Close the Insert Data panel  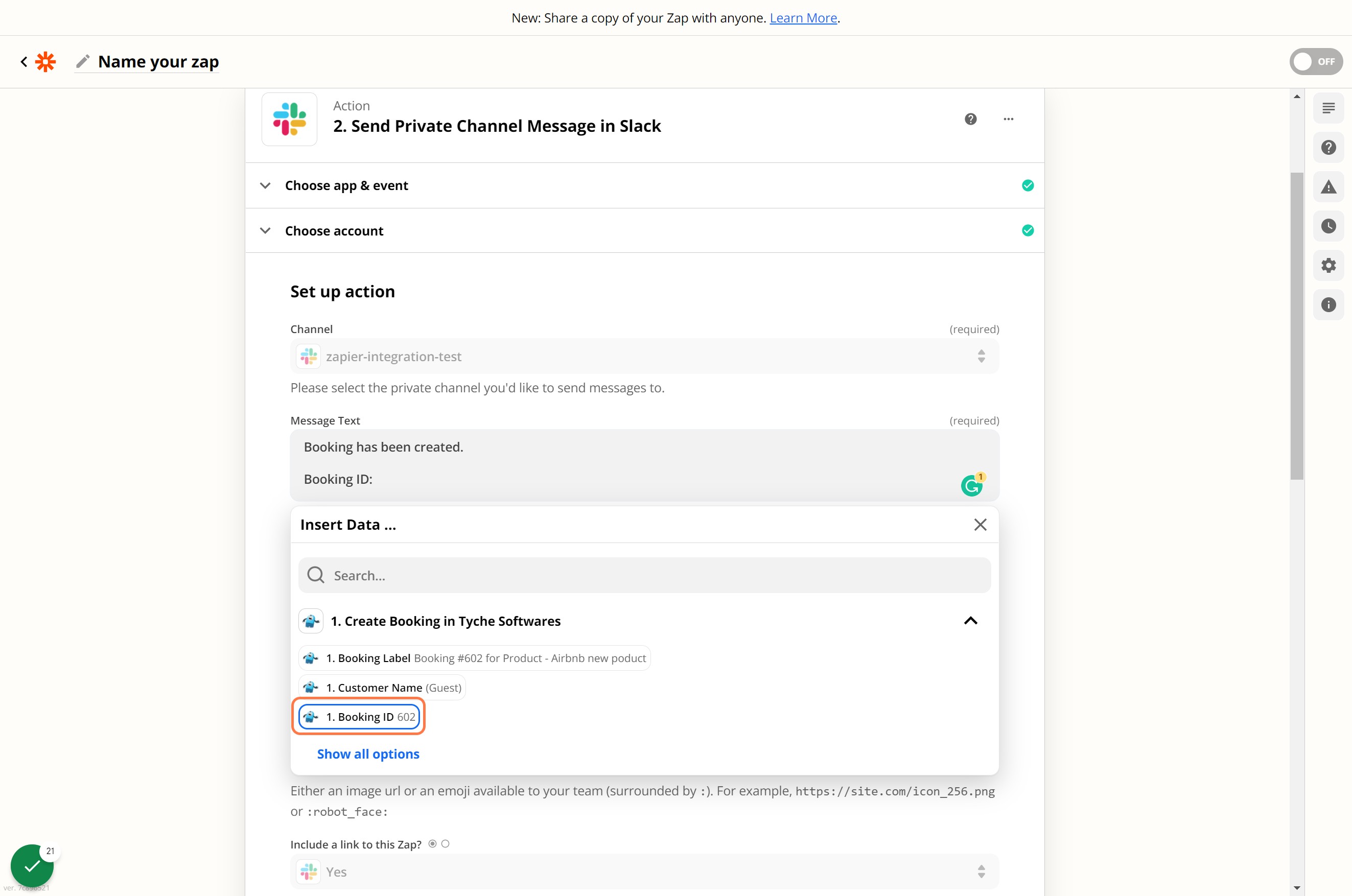tap(980, 525)
